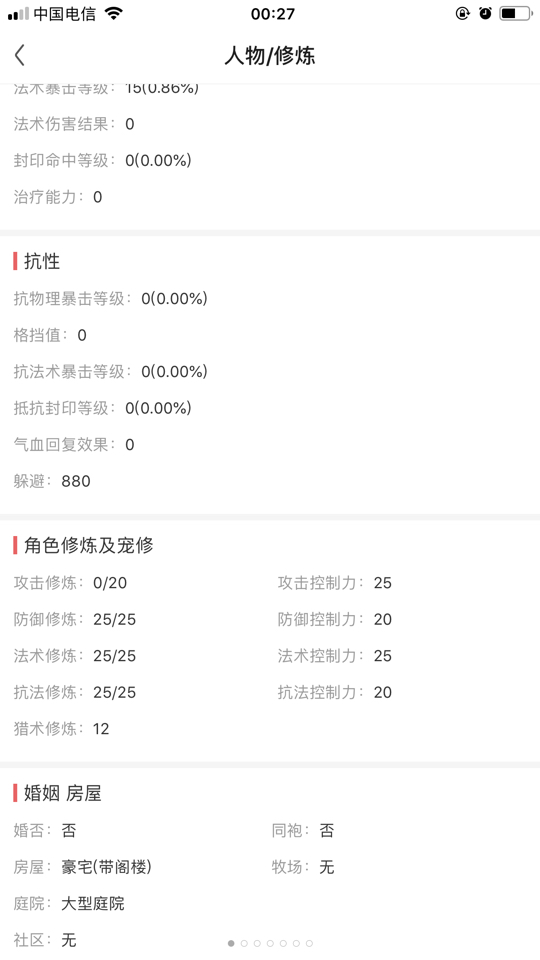Select the first page indicator dot
Viewport: 540px width, 960px height.
click(231, 943)
